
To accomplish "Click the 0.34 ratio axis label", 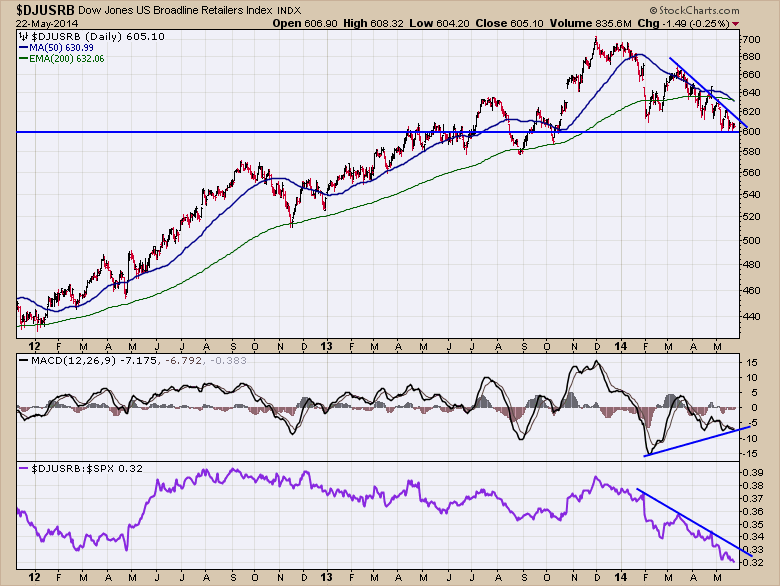I will (x=753, y=537).
